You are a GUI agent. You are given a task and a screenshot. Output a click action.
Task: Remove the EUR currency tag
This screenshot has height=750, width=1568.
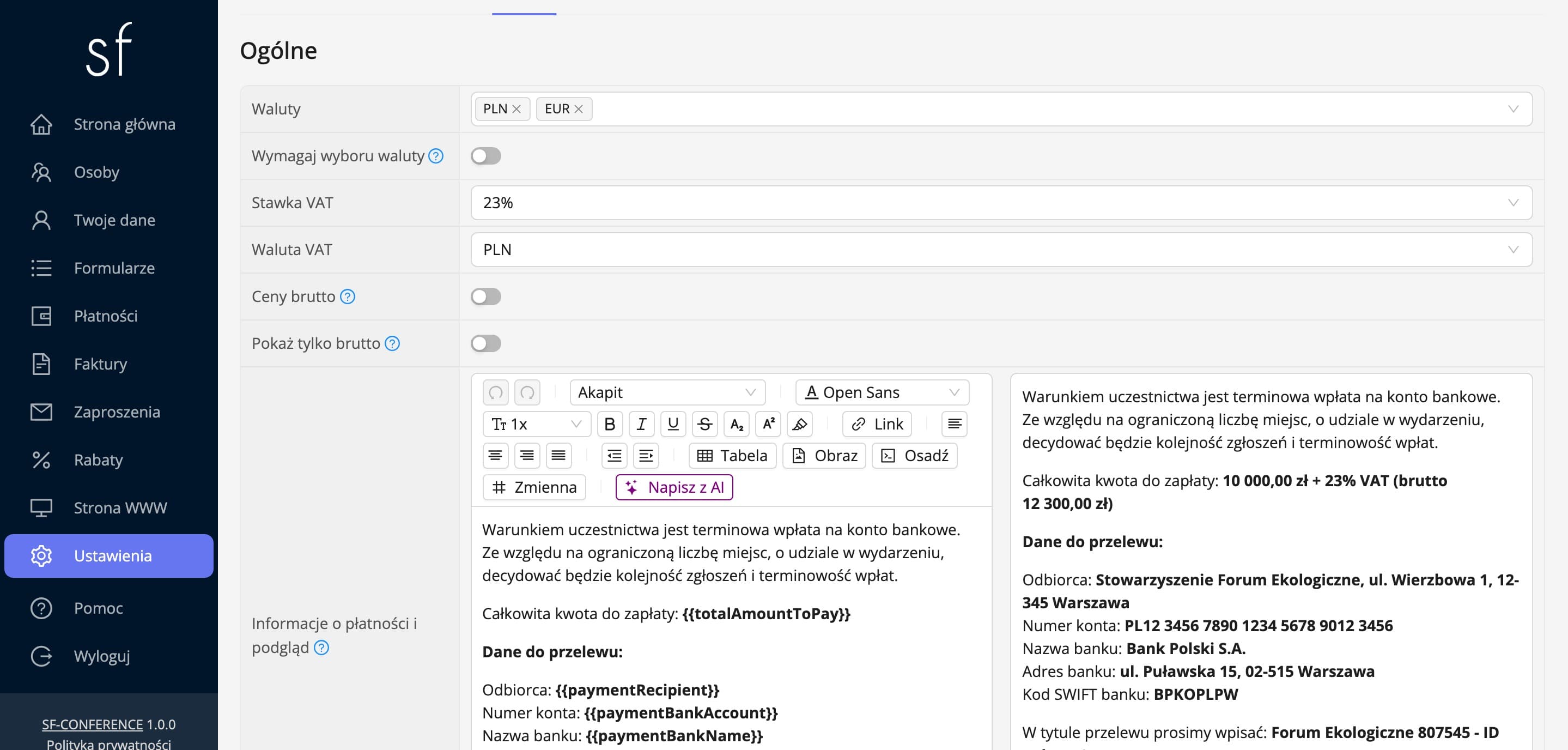(x=578, y=109)
